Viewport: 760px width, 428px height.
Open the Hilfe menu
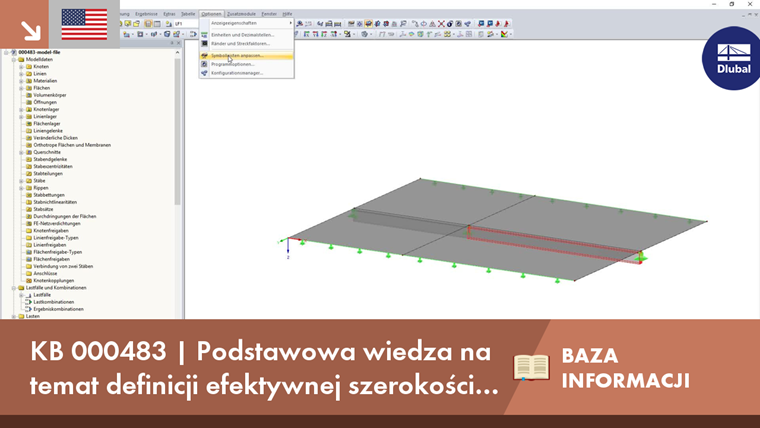click(x=287, y=14)
